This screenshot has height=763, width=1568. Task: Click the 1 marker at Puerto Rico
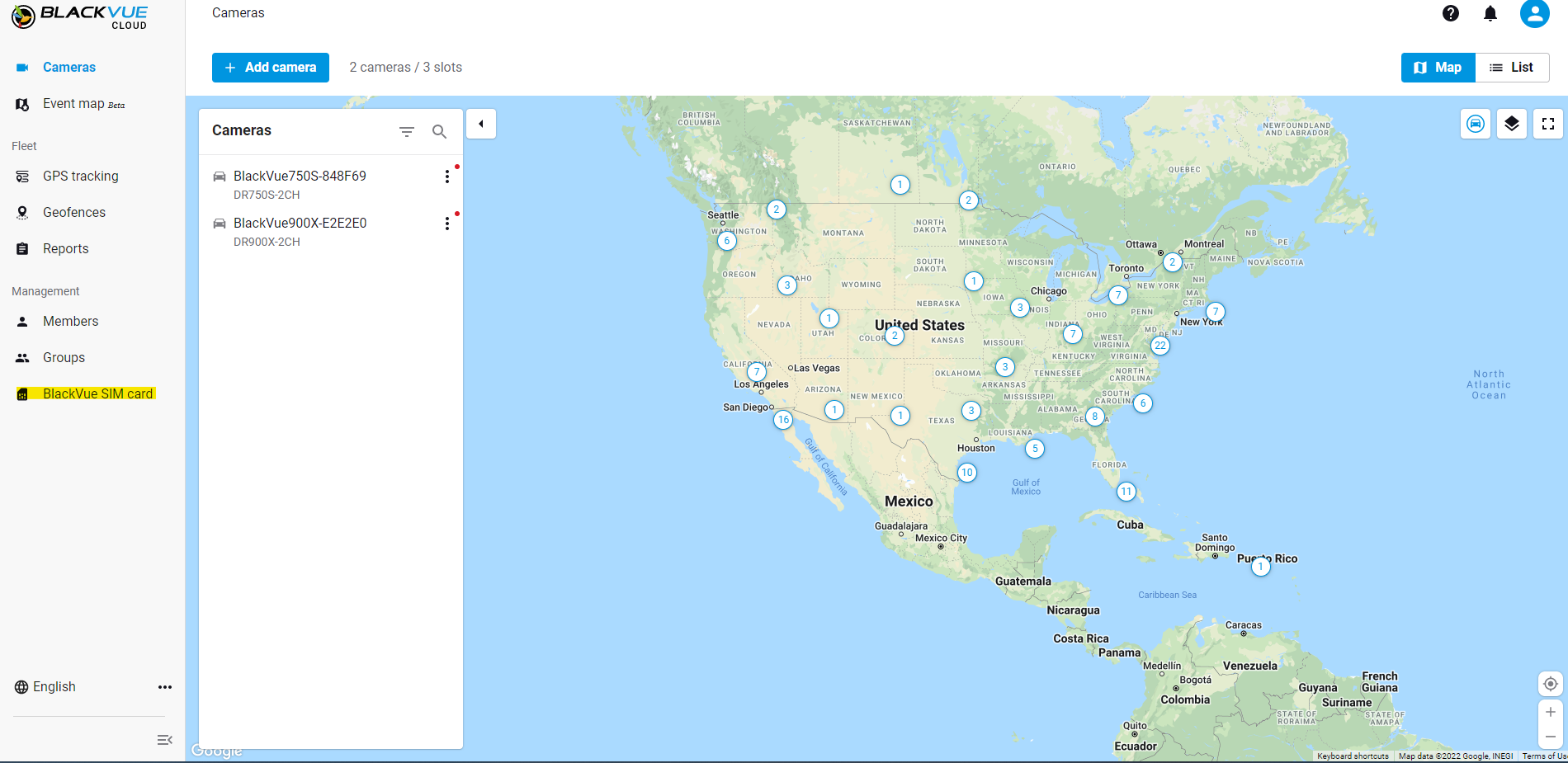[x=1260, y=567]
